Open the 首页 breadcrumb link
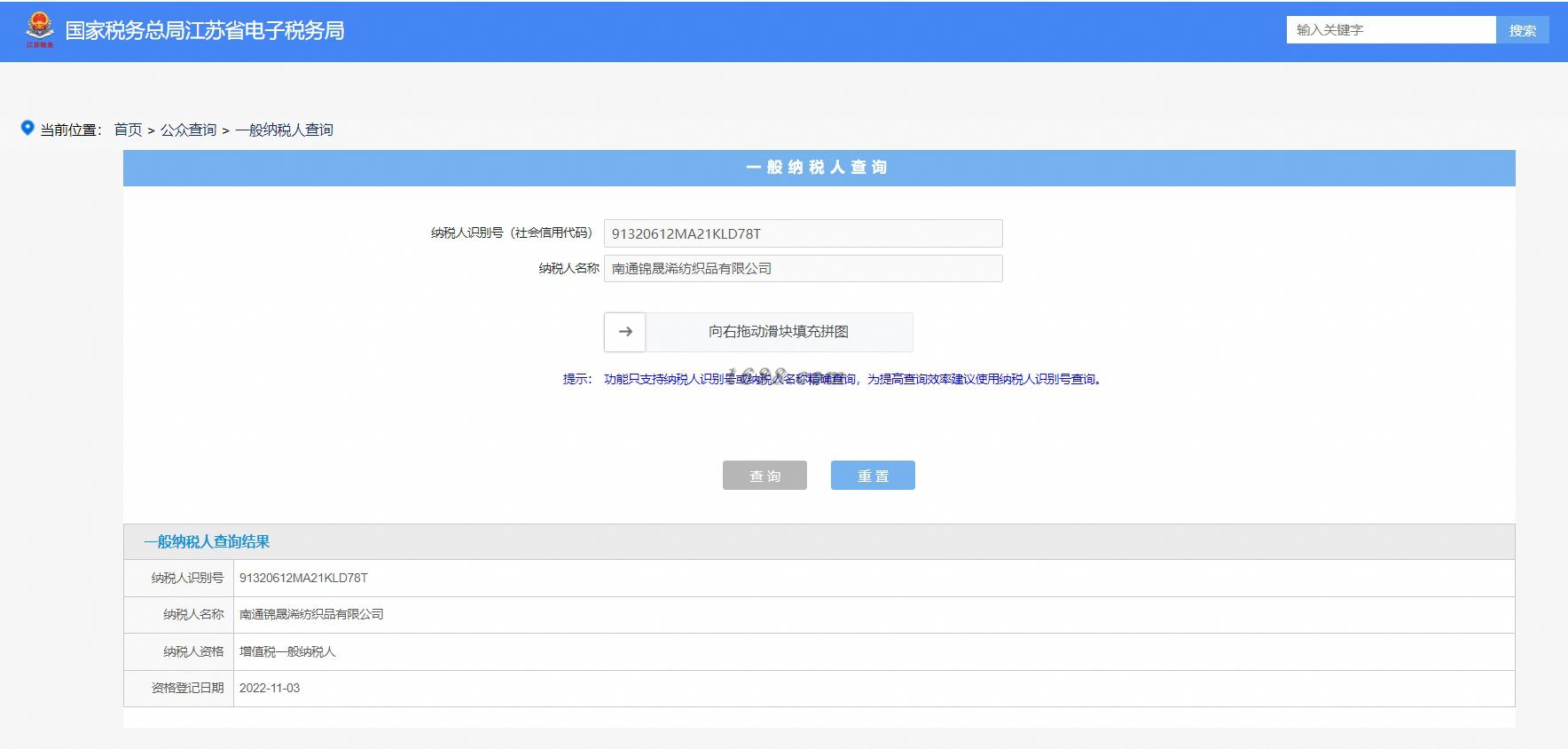This screenshot has width=1568, height=749. [x=128, y=130]
